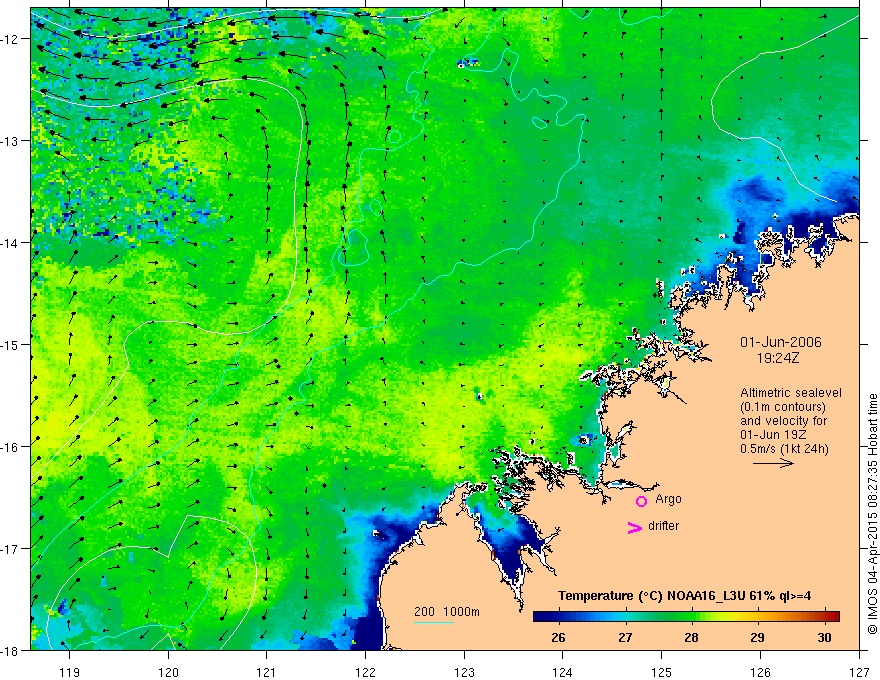Screen dimensions: 880x680
Task: Click the color bar value 28
Action: [691, 637]
